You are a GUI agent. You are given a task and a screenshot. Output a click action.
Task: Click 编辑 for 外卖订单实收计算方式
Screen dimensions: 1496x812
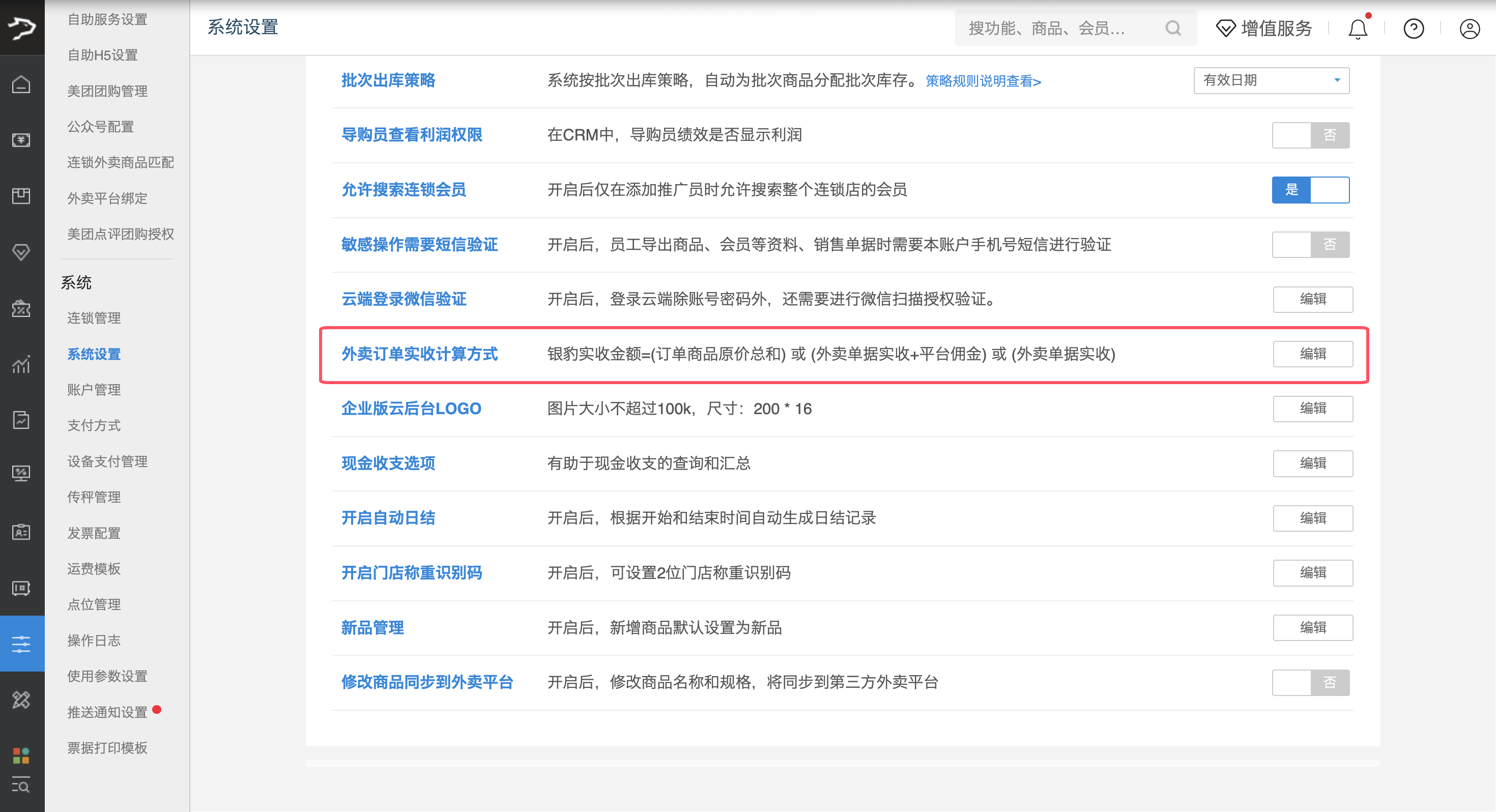click(1312, 354)
